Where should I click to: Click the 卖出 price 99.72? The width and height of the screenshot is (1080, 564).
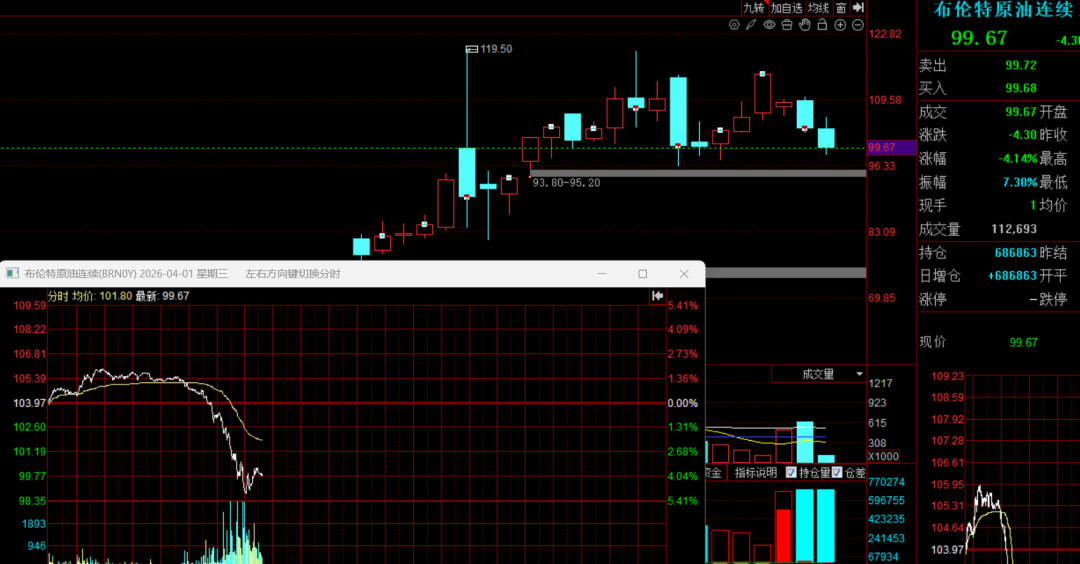click(x=1021, y=65)
